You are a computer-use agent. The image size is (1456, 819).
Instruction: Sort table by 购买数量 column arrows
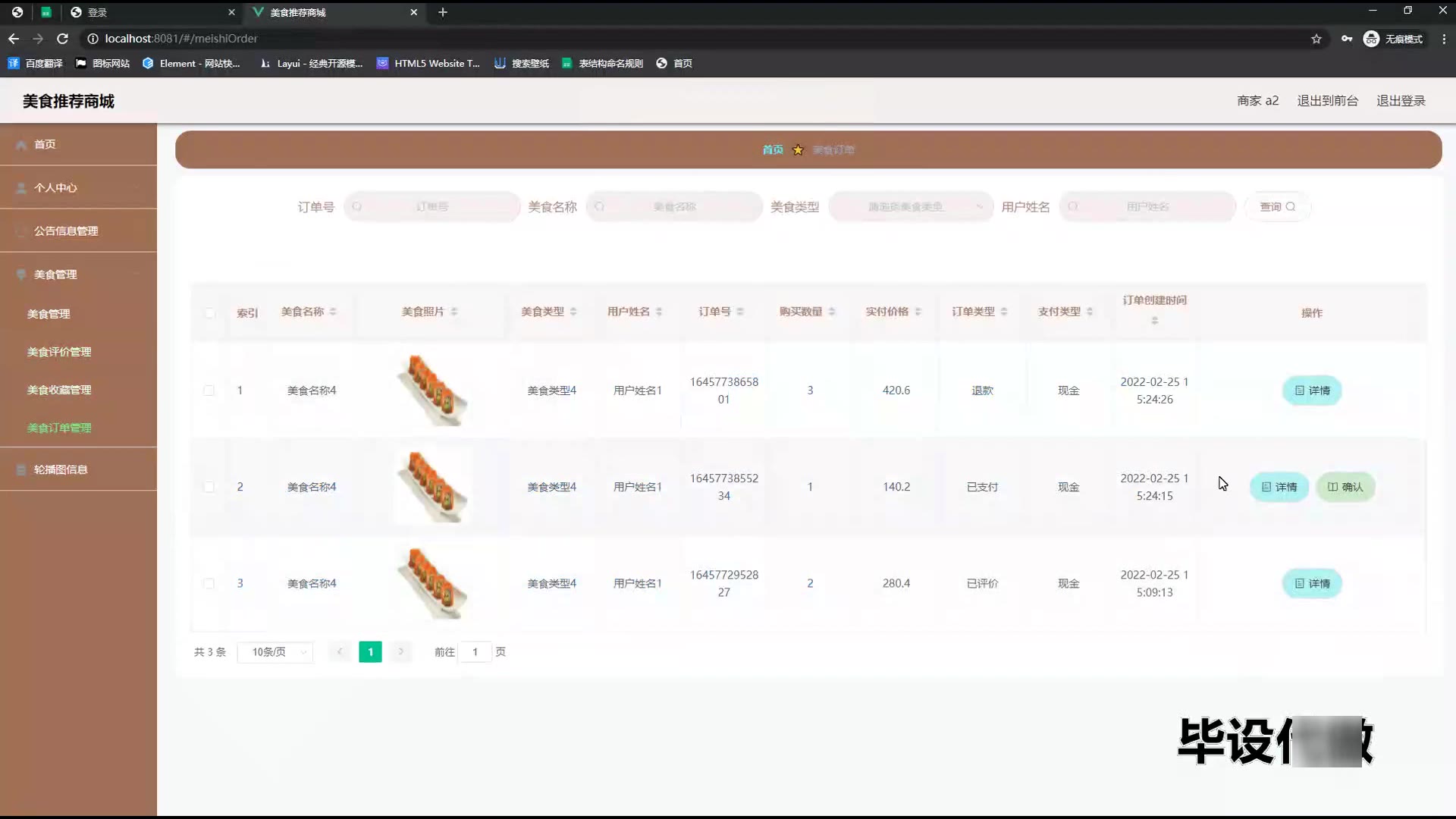pyautogui.click(x=832, y=312)
